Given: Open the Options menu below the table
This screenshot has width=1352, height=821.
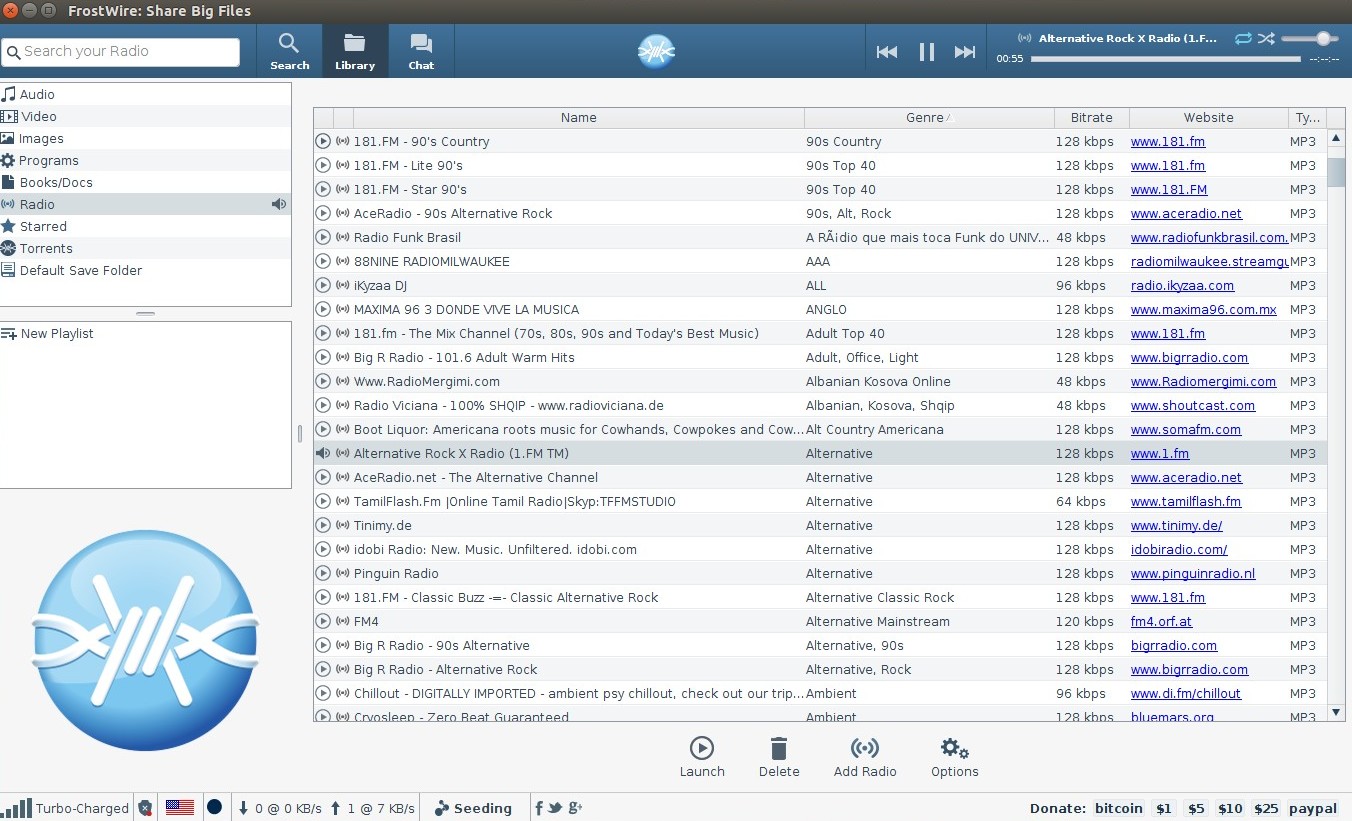Looking at the screenshot, I should click(954, 757).
